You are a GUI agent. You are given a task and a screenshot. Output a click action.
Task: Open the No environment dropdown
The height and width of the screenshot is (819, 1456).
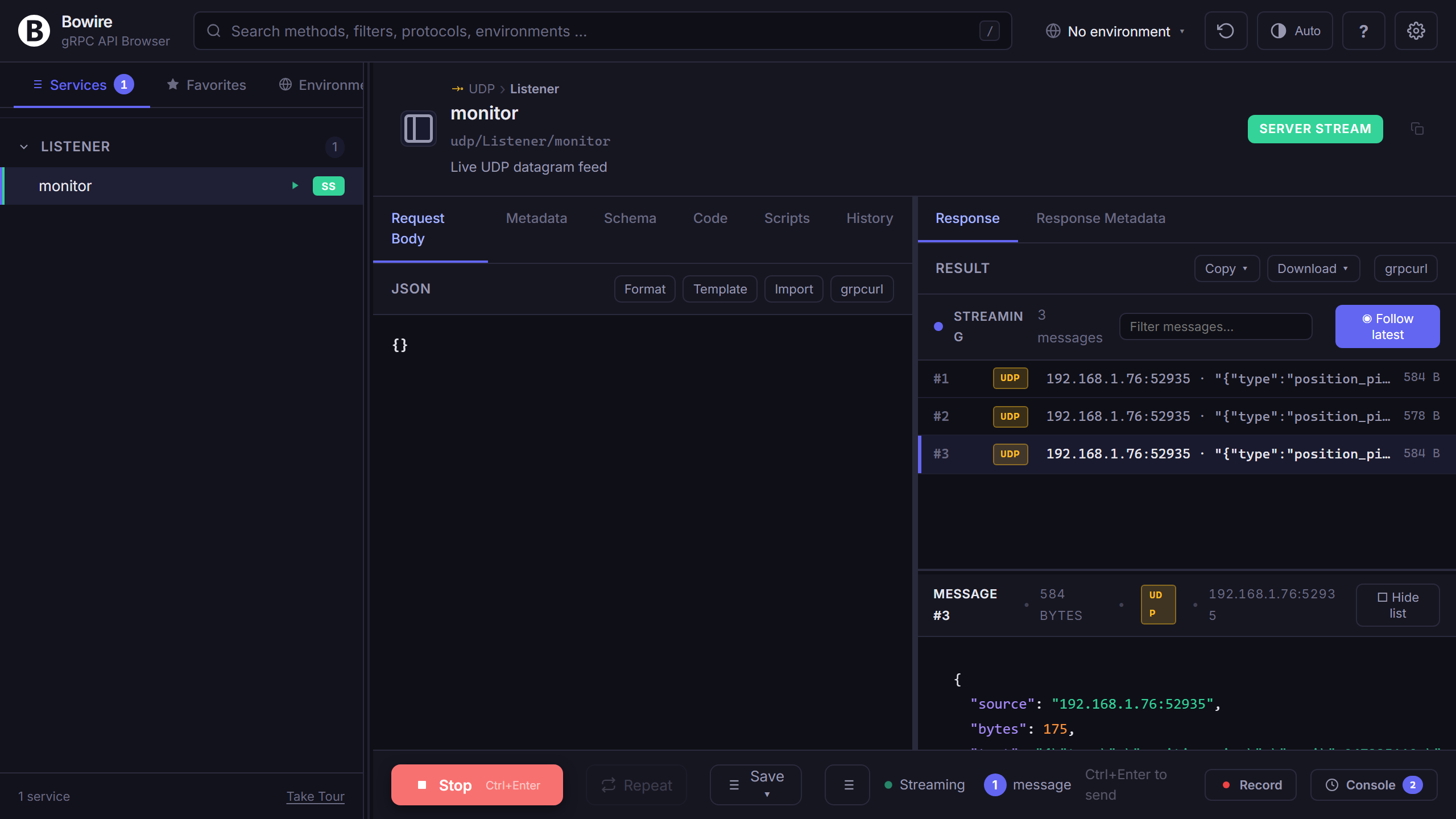pos(1117,31)
